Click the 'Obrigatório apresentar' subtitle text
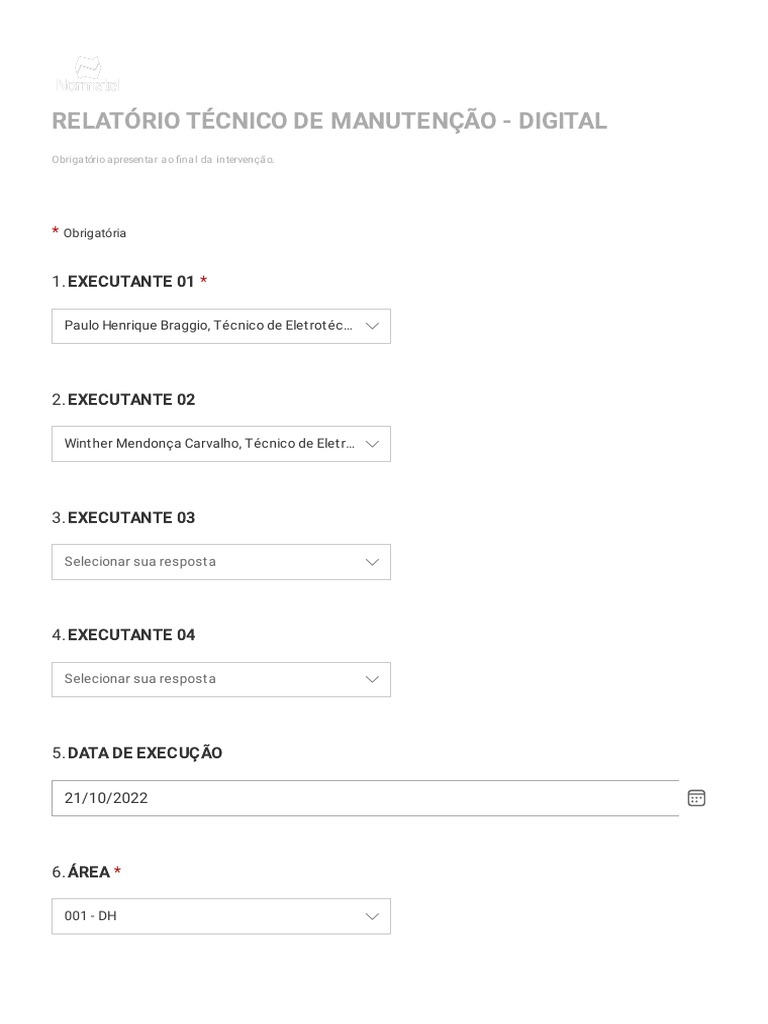Viewport: 768px width, 1024px height. point(163,160)
